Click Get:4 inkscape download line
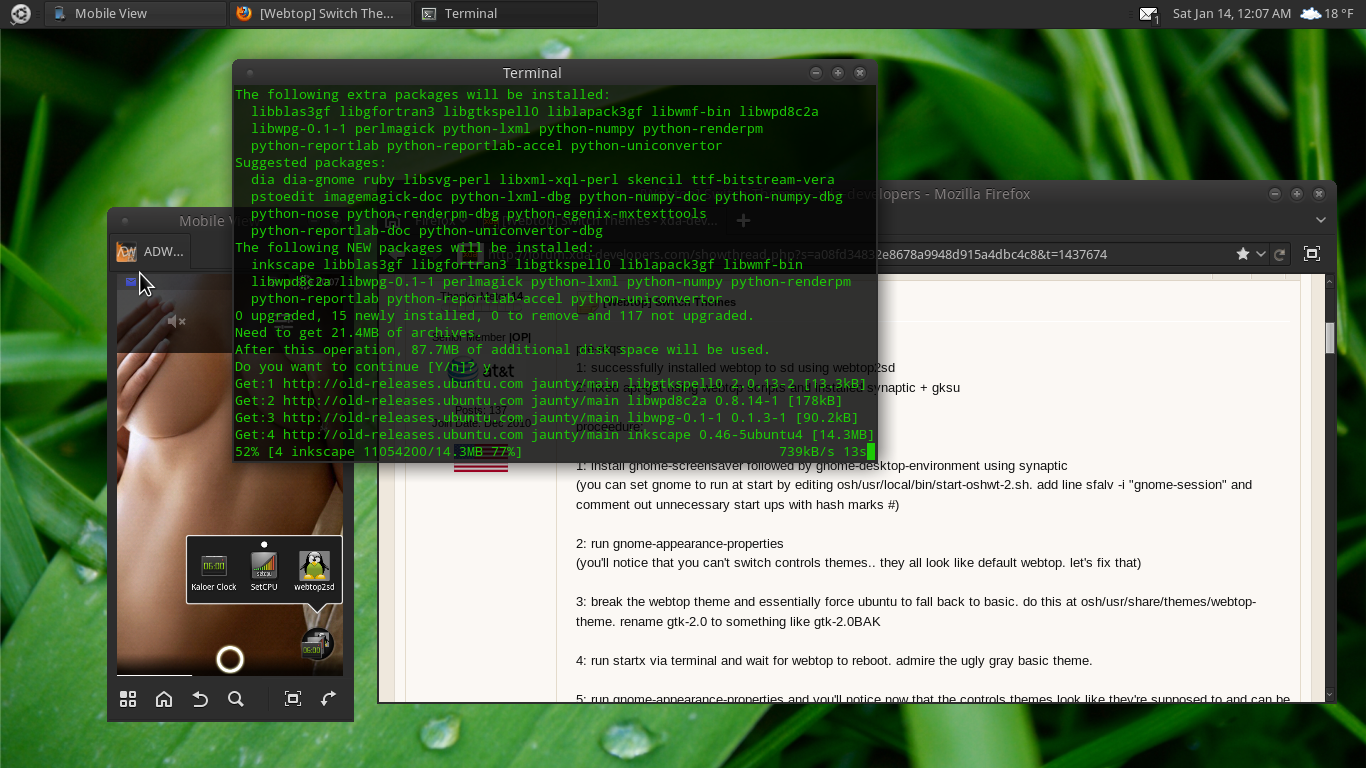 coord(555,435)
